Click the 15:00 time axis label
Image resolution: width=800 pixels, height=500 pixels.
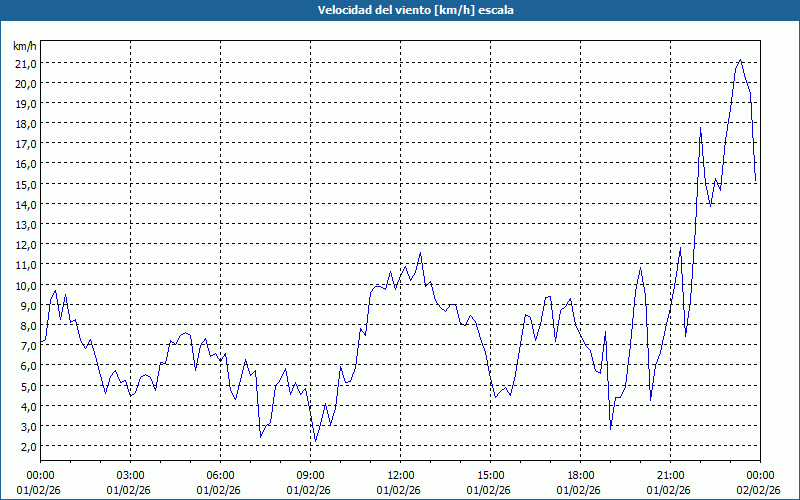click(490, 475)
